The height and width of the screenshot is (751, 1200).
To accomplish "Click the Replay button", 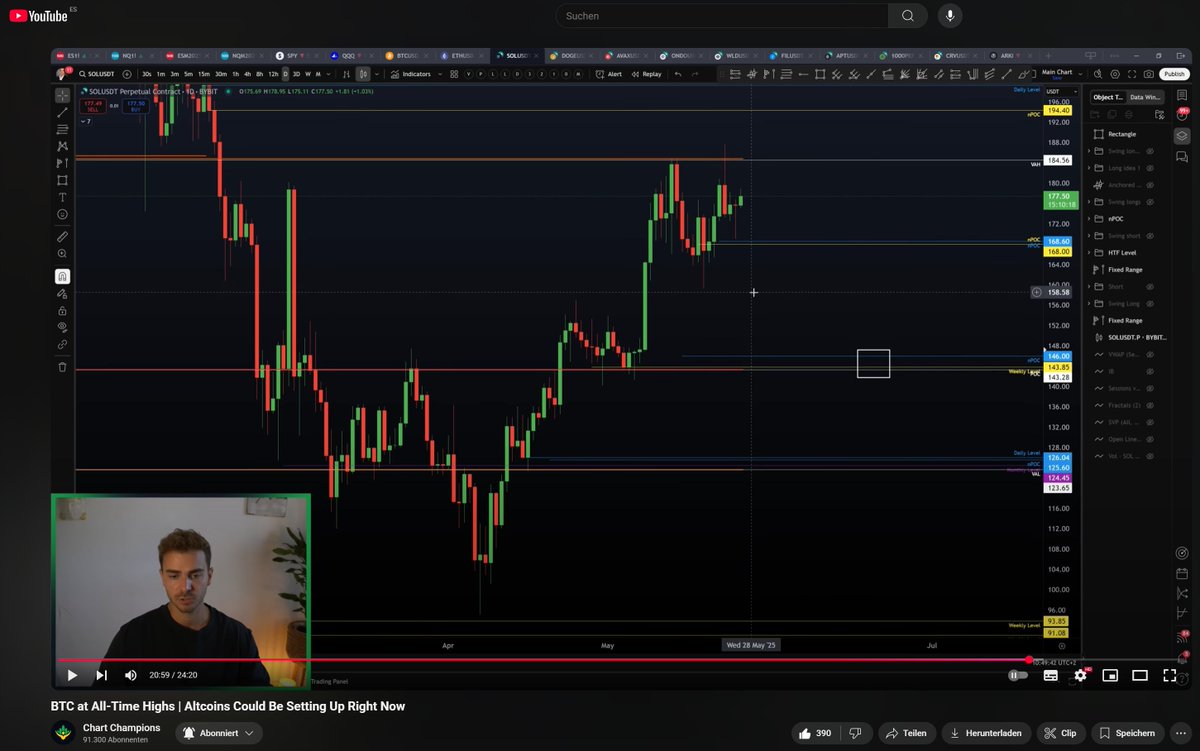I will coord(646,74).
